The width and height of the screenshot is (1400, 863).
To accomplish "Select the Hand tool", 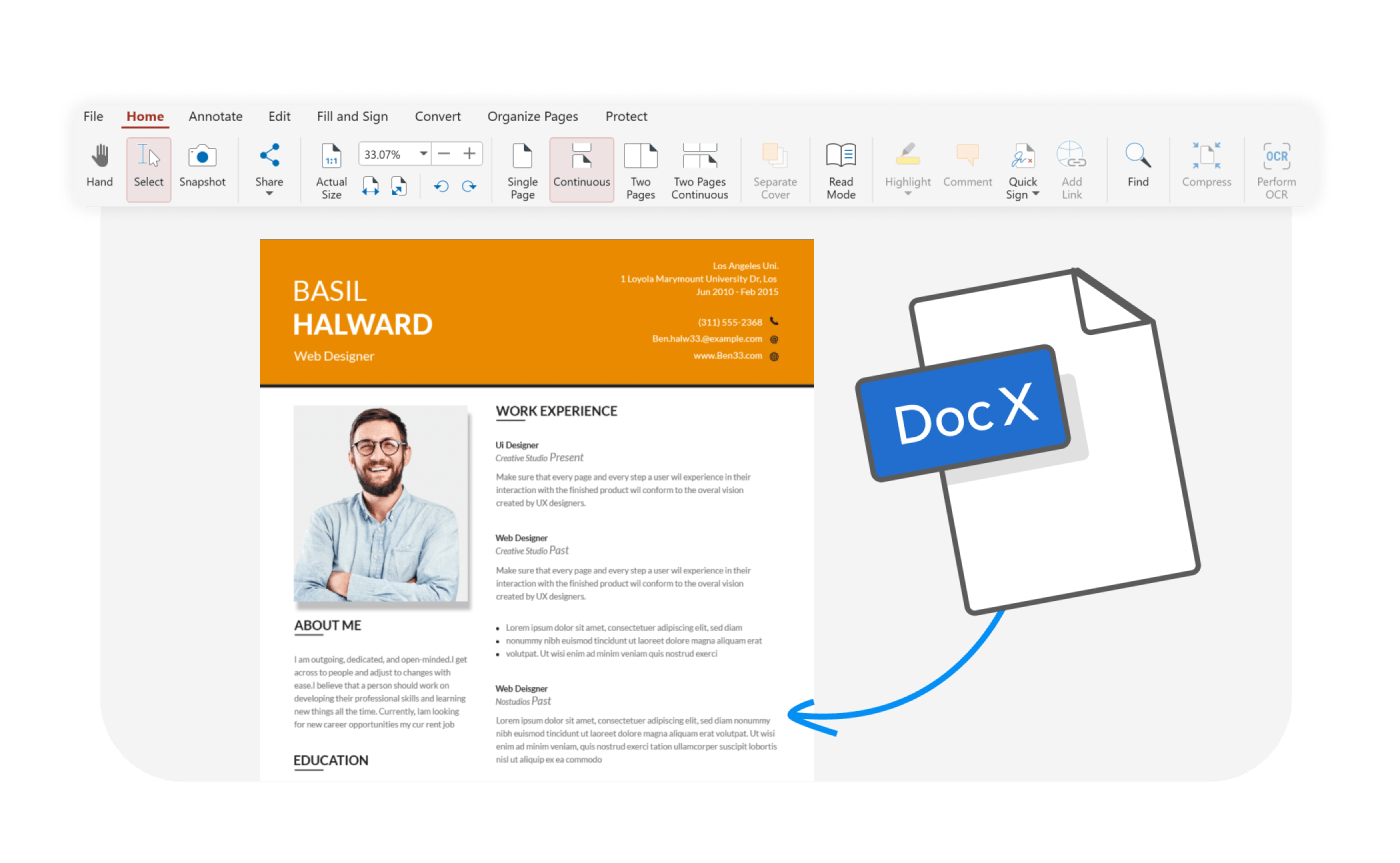I will pos(100,166).
